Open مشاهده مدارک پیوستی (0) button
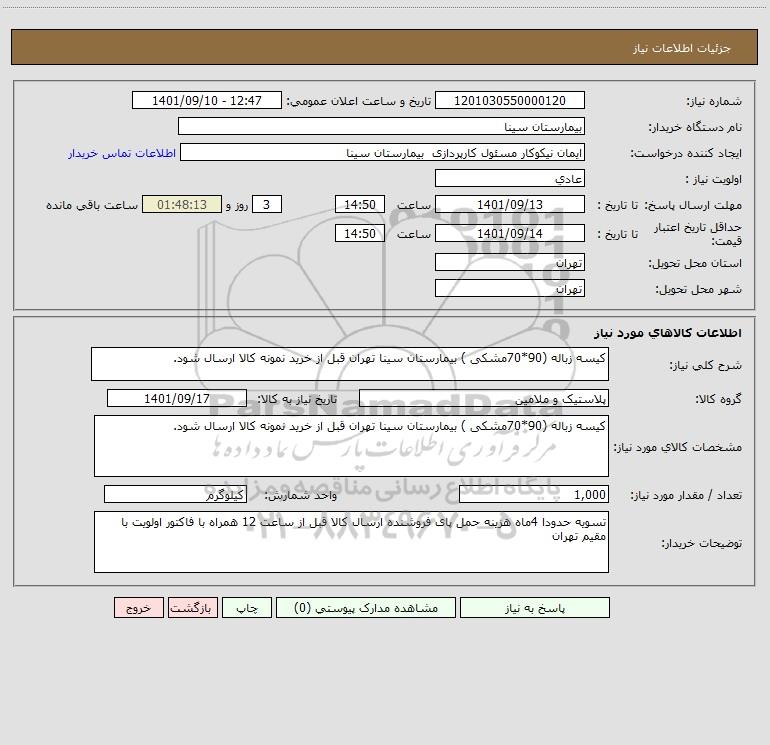This screenshot has height=745, width=770. pos(366,607)
